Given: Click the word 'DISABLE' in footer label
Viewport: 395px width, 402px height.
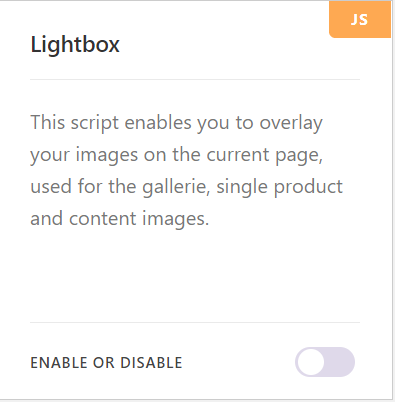Looking at the screenshot, I should pos(151,363).
